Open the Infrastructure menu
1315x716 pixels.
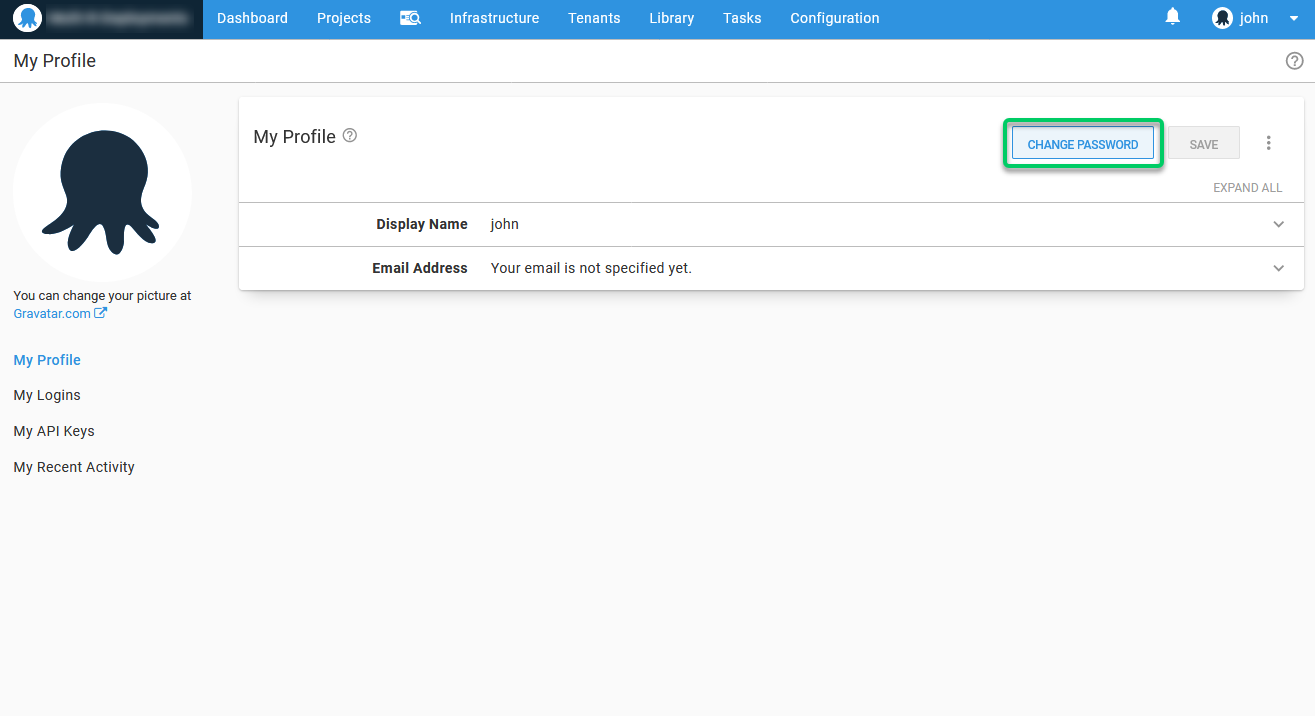point(494,18)
